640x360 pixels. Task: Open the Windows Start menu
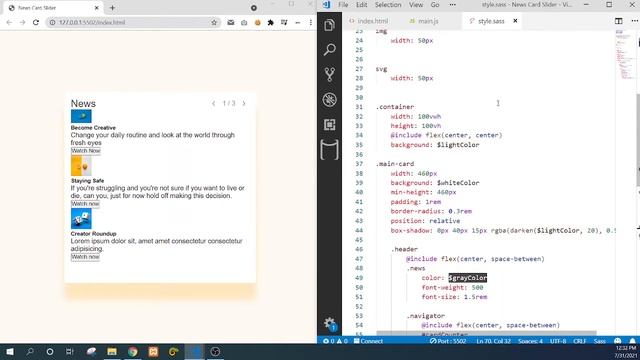(10, 351)
